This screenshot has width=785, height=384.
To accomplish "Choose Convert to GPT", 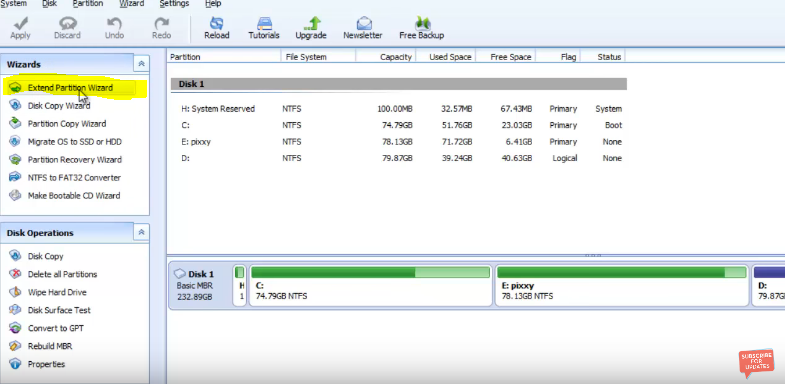I will click(x=56, y=328).
